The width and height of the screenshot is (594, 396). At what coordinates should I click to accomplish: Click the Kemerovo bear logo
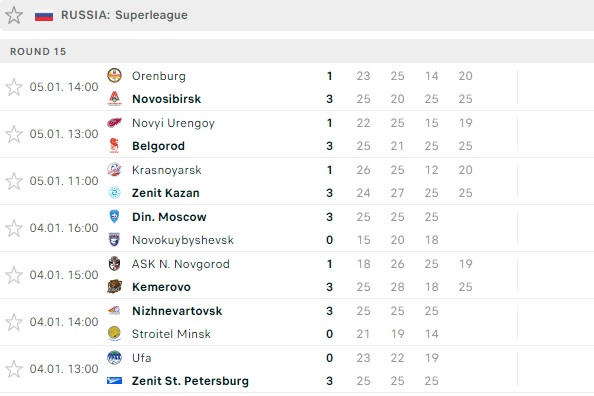point(114,287)
